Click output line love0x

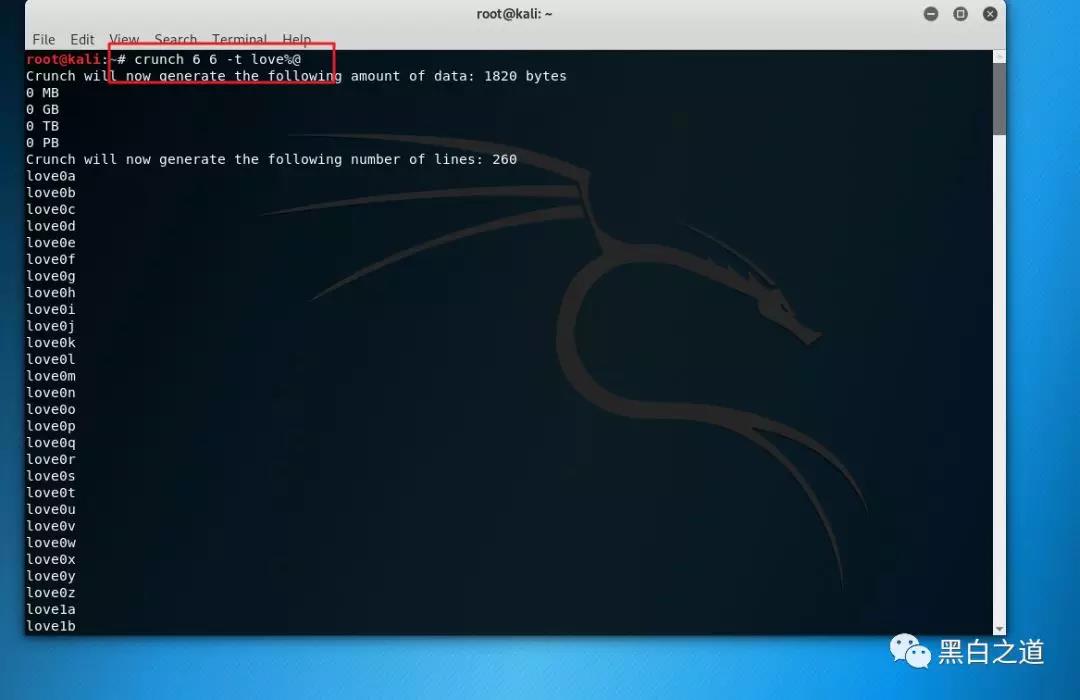[51, 559]
